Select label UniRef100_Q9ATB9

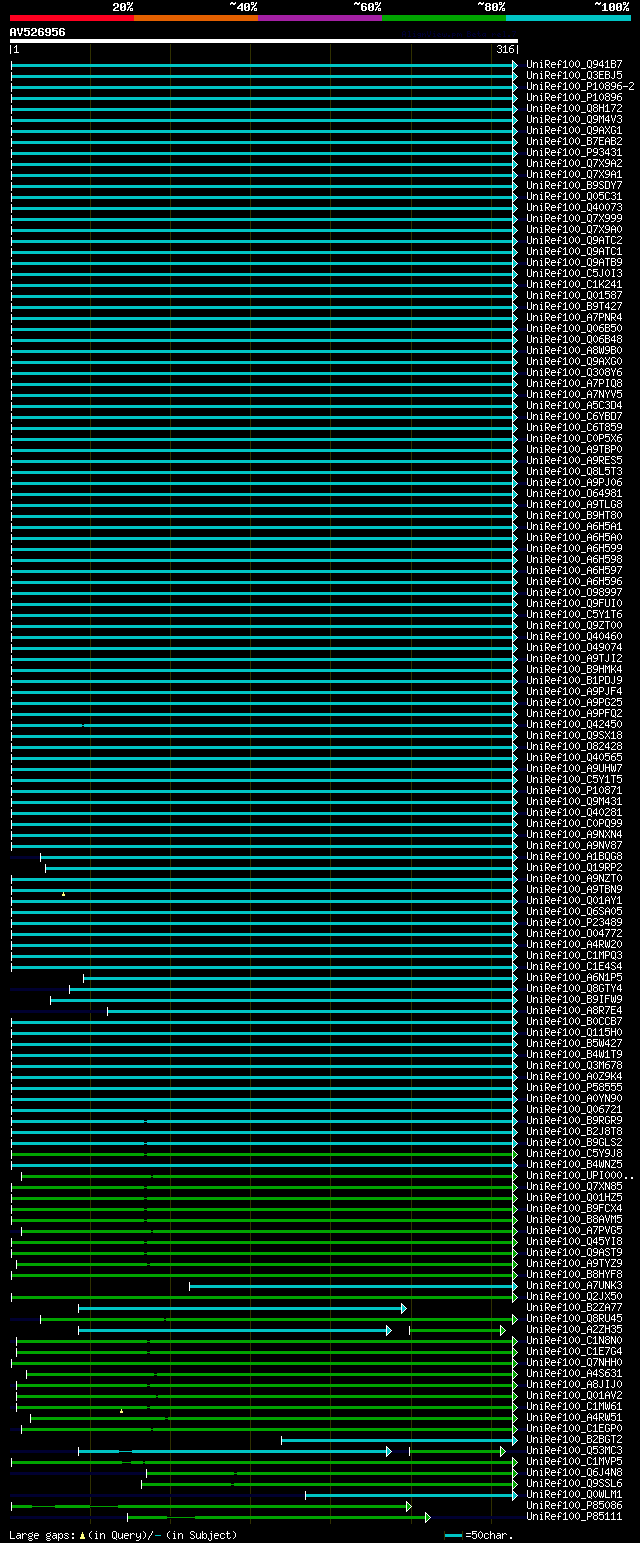pos(574,262)
